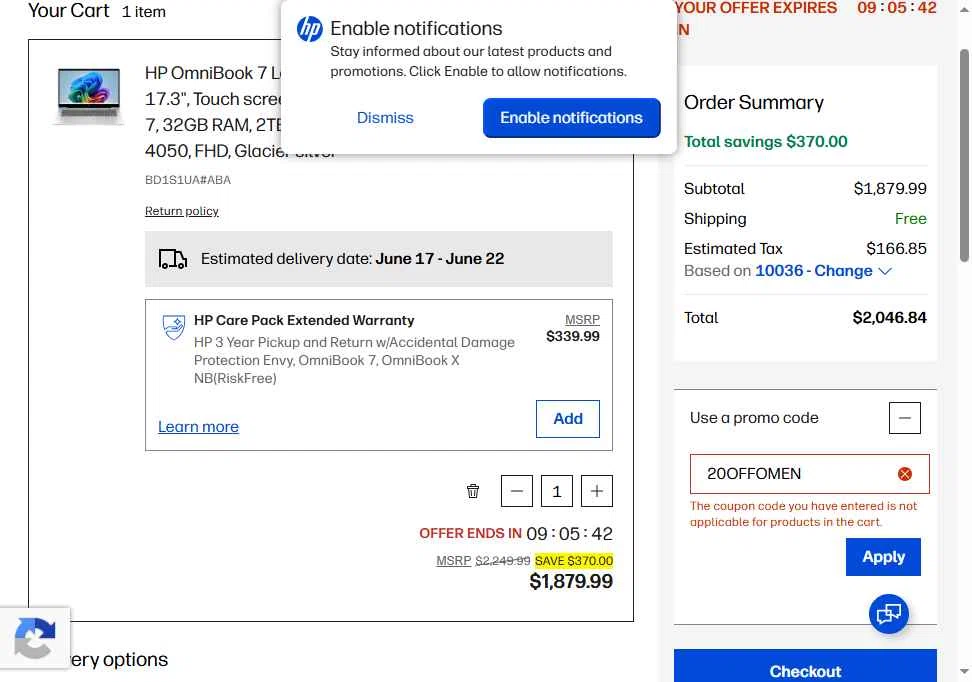Viewport: 972px width, 682px height.
Task: Click the Enable notifications button
Action: [x=572, y=118]
